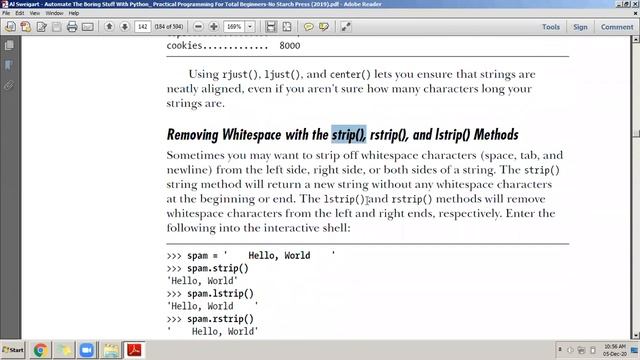This screenshot has width=640, height=360.
Task: Open the Window menu
Action: pyautogui.click(x=54, y=13)
